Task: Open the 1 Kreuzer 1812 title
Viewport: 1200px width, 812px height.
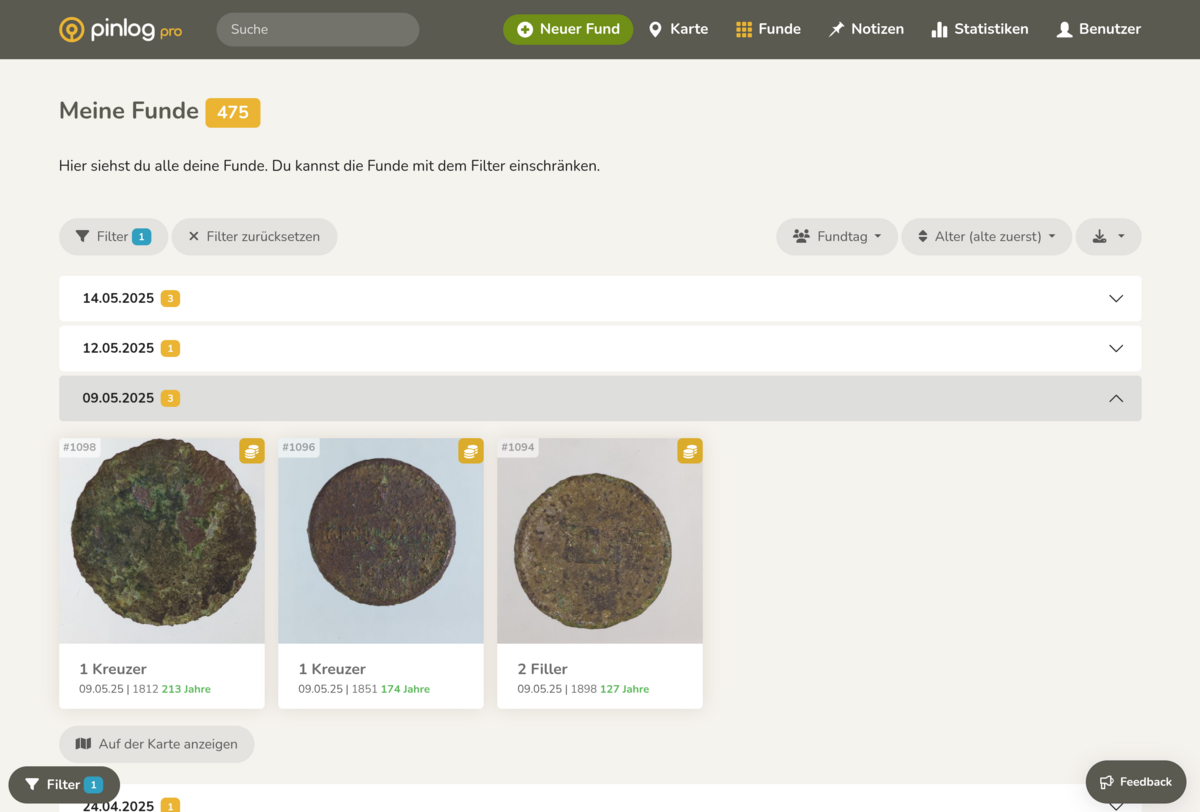Action: pyautogui.click(x=113, y=669)
